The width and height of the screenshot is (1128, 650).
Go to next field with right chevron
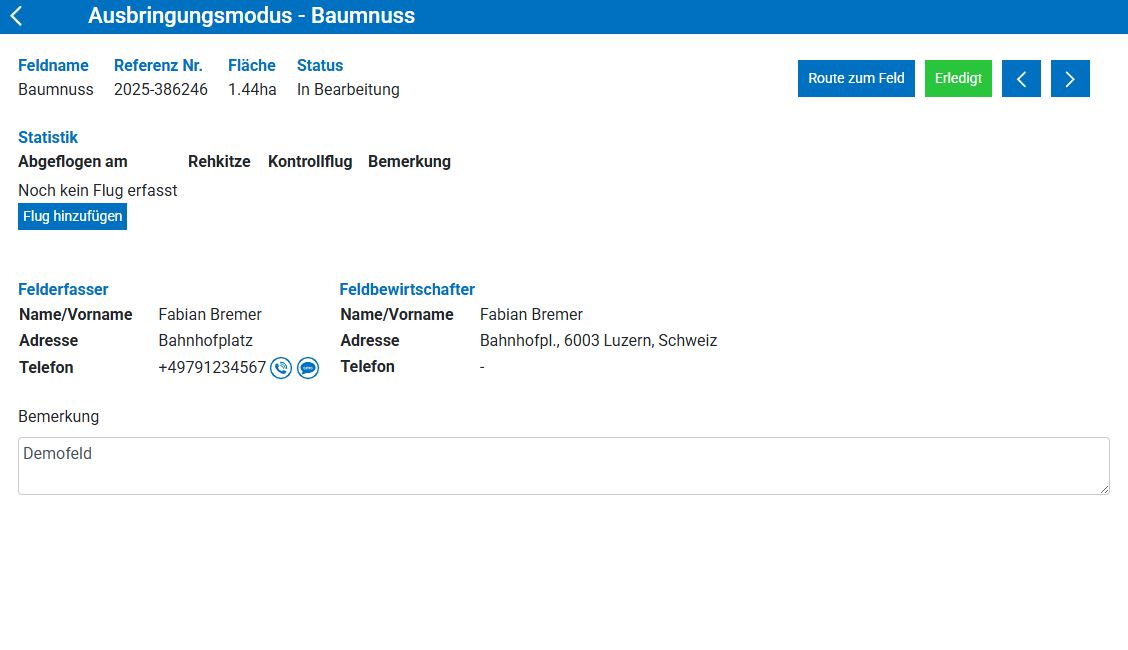pos(1070,79)
